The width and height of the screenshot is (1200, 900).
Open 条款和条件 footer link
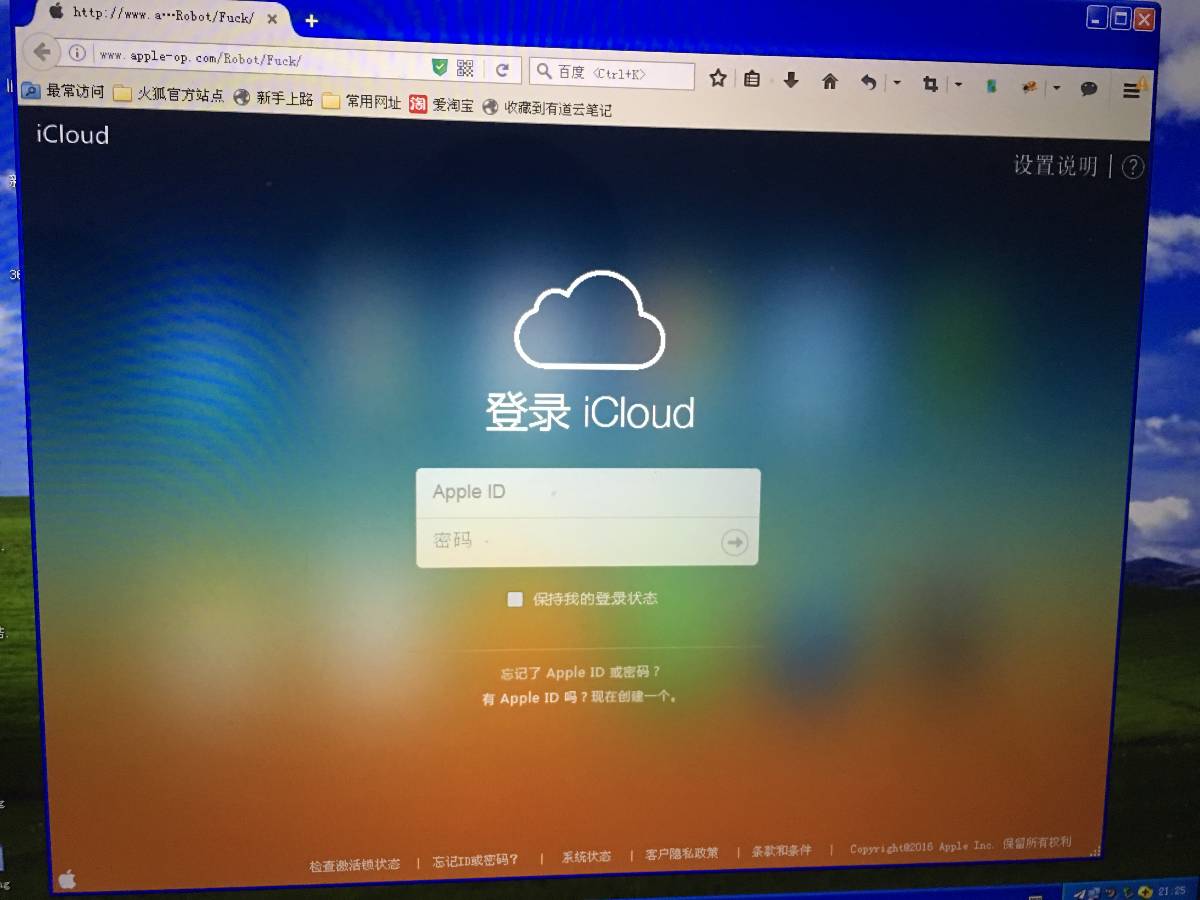(781, 851)
